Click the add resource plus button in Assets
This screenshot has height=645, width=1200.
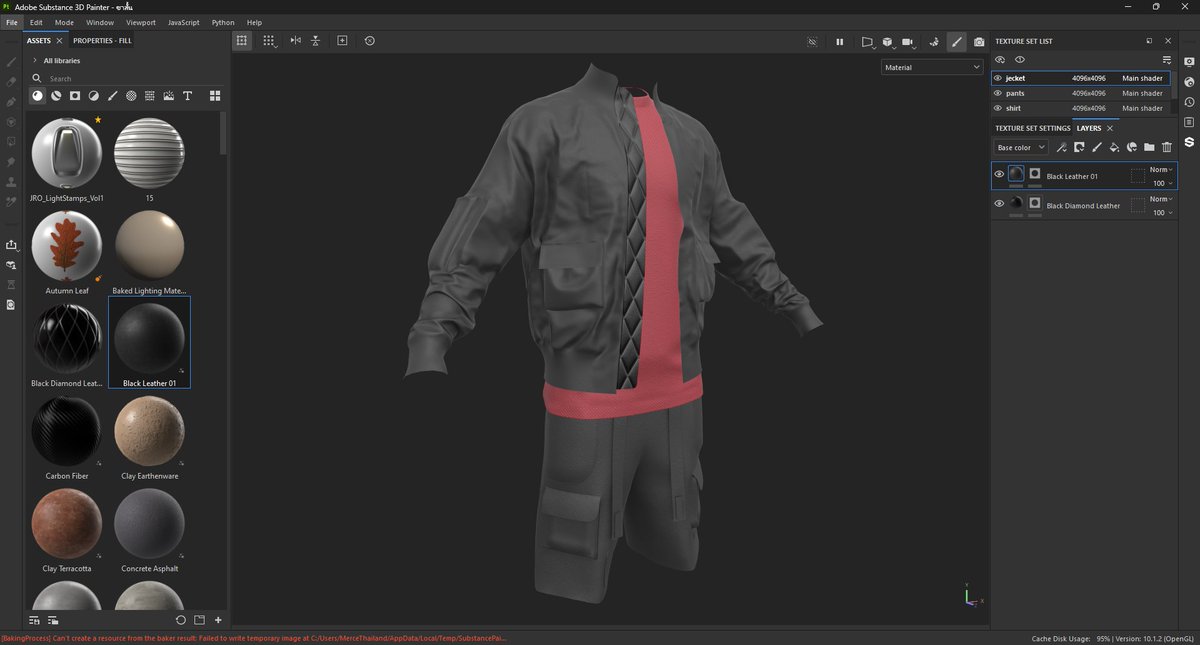(218, 620)
